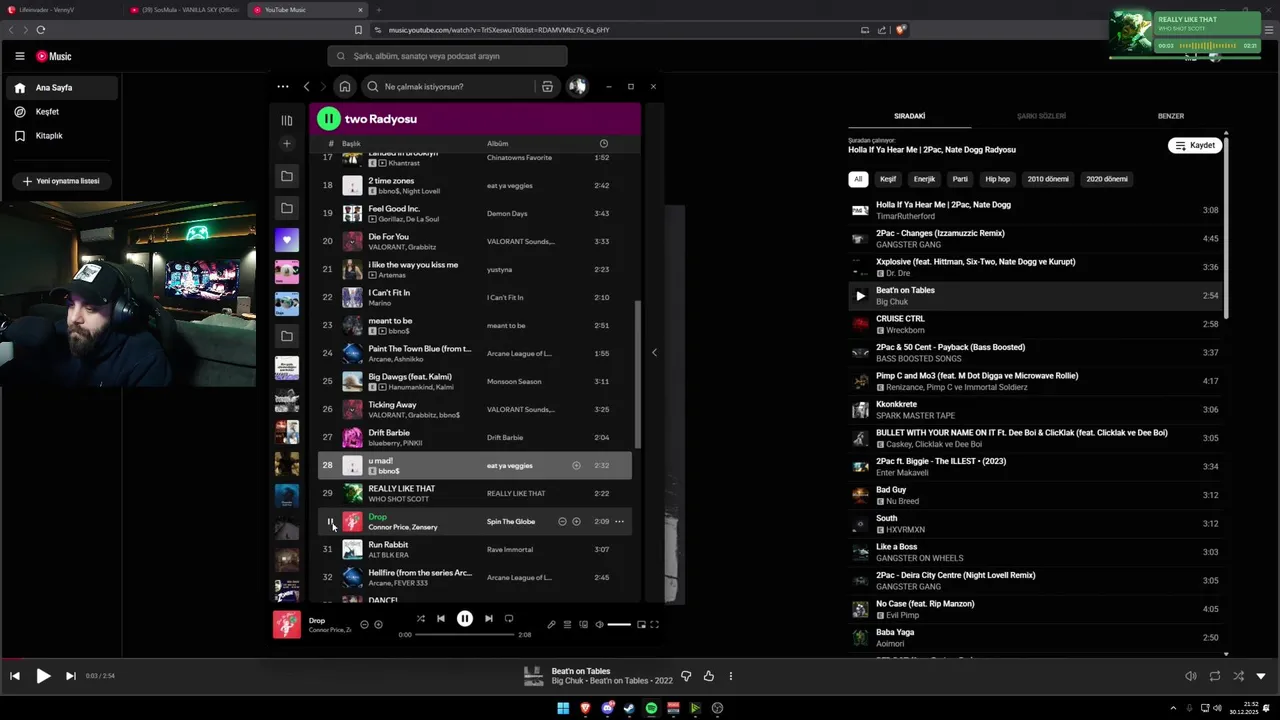Click the Kaydet button
Viewport: 1280px width, 720px height.
click(1195, 145)
